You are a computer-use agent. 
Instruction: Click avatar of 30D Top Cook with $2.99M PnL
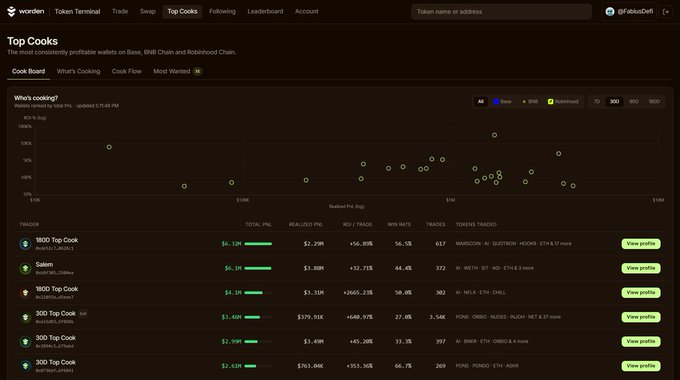(x=25, y=341)
